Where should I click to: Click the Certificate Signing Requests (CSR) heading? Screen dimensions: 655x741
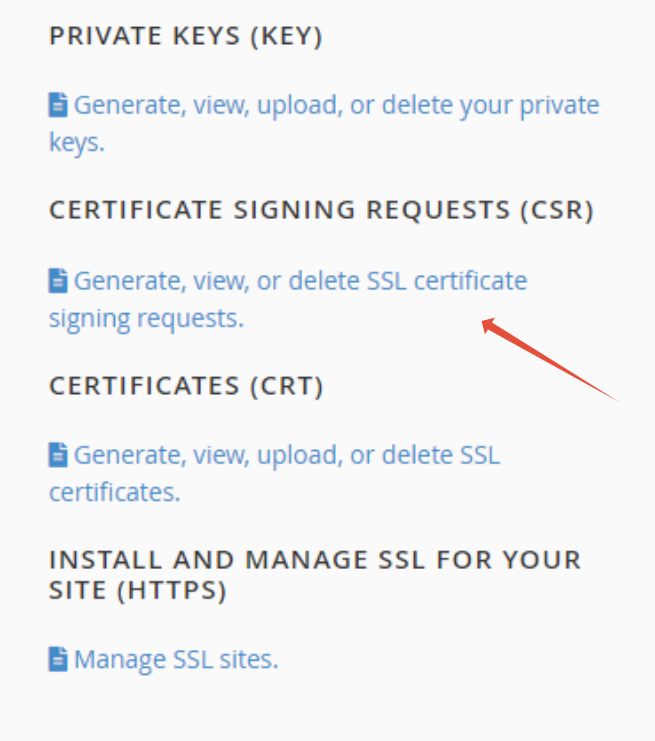[x=321, y=210]
